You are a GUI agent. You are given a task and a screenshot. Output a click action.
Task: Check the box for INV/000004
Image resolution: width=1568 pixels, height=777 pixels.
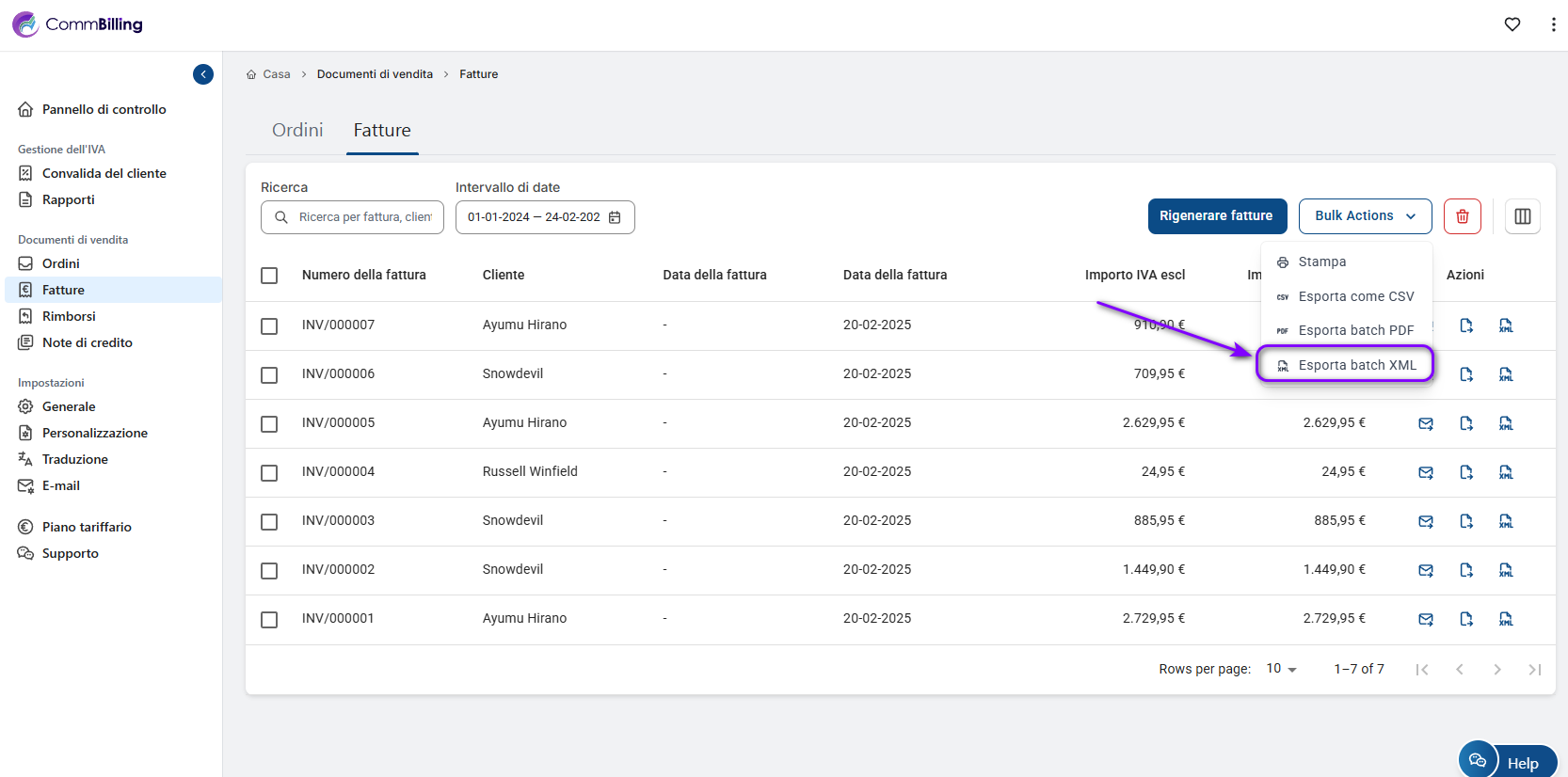click(269, 472)
